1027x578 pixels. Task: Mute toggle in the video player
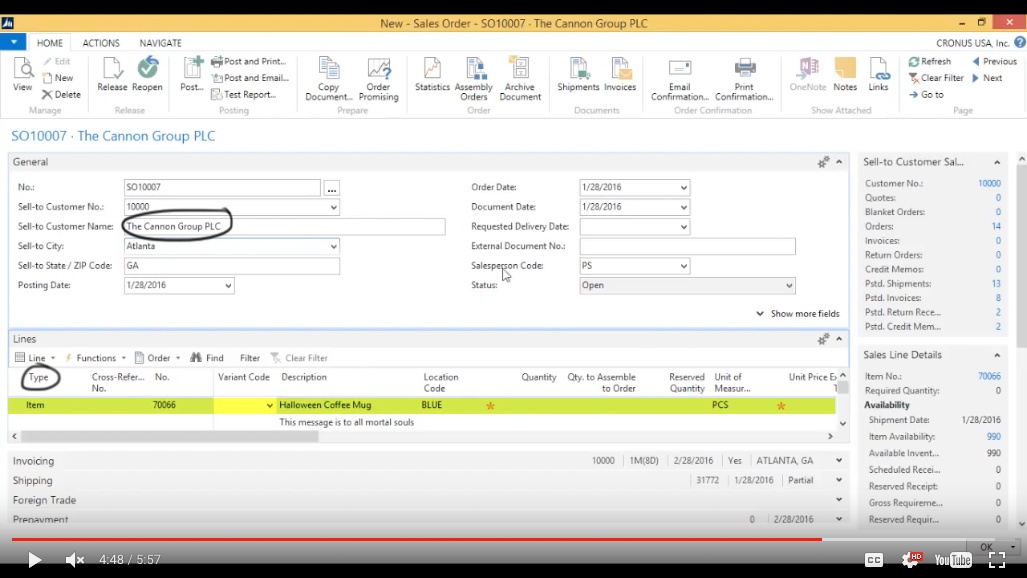click(75, 560)
